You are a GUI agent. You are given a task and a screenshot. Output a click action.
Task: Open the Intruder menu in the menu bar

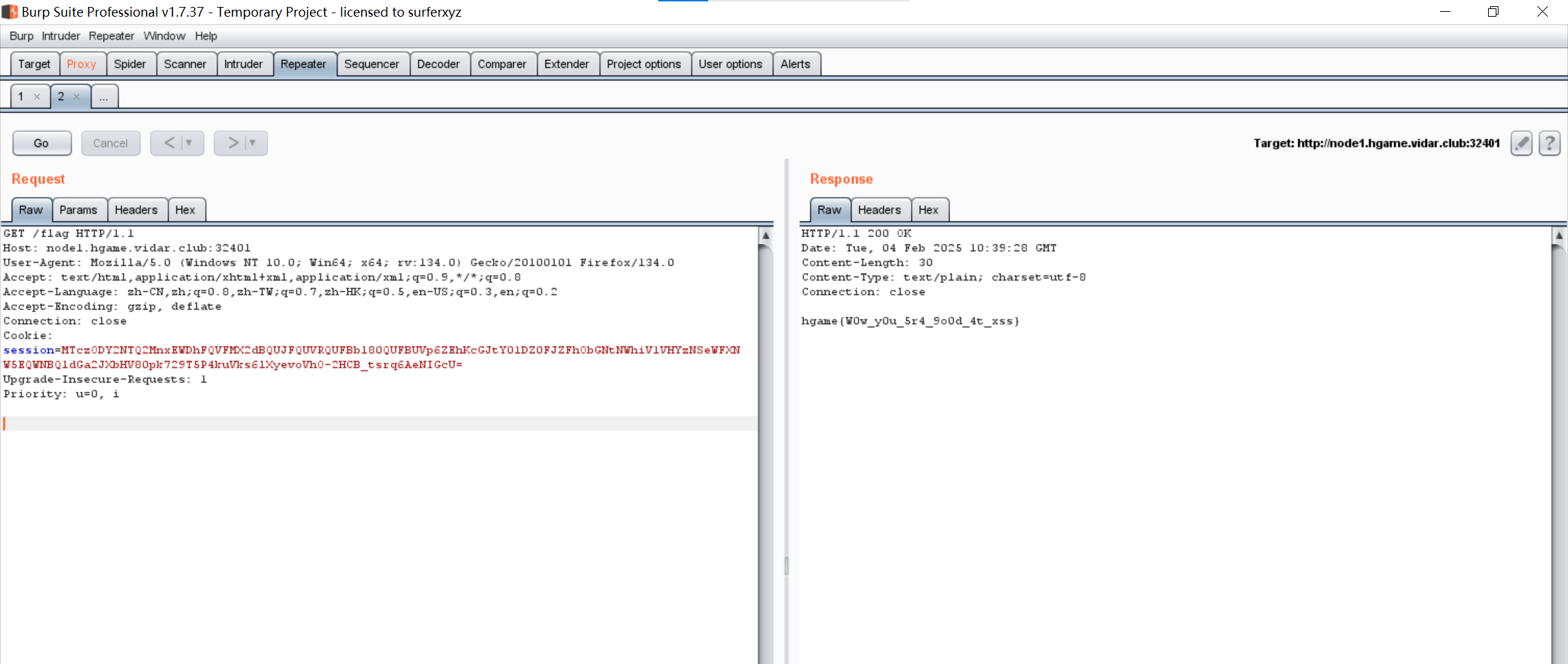pyautogui.click(x=60, y=36)
